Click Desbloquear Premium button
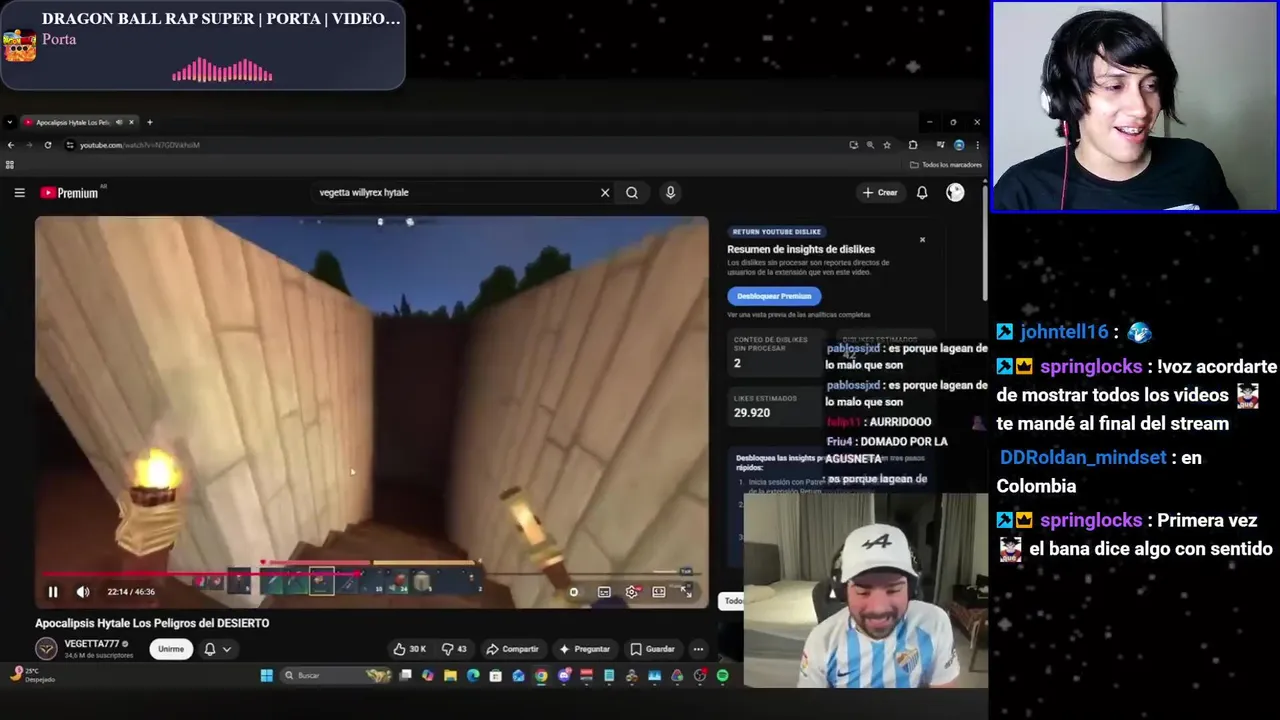 pos(774,296)
